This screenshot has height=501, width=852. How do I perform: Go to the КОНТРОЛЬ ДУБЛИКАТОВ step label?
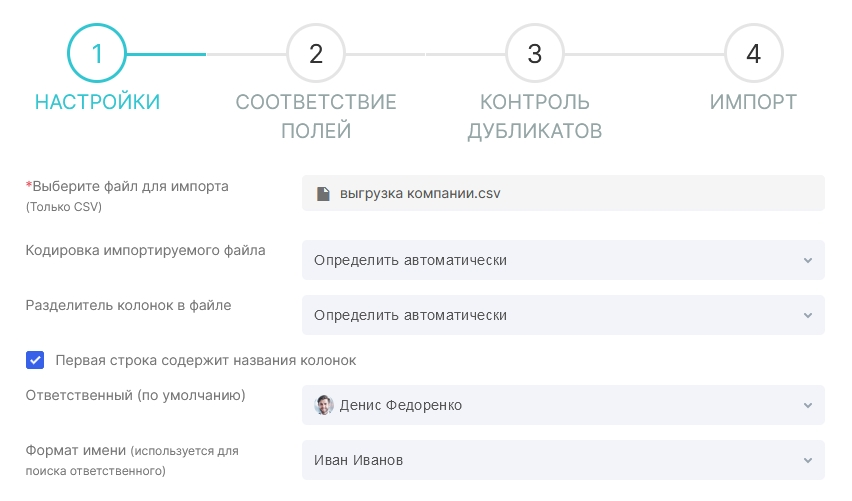535,116
